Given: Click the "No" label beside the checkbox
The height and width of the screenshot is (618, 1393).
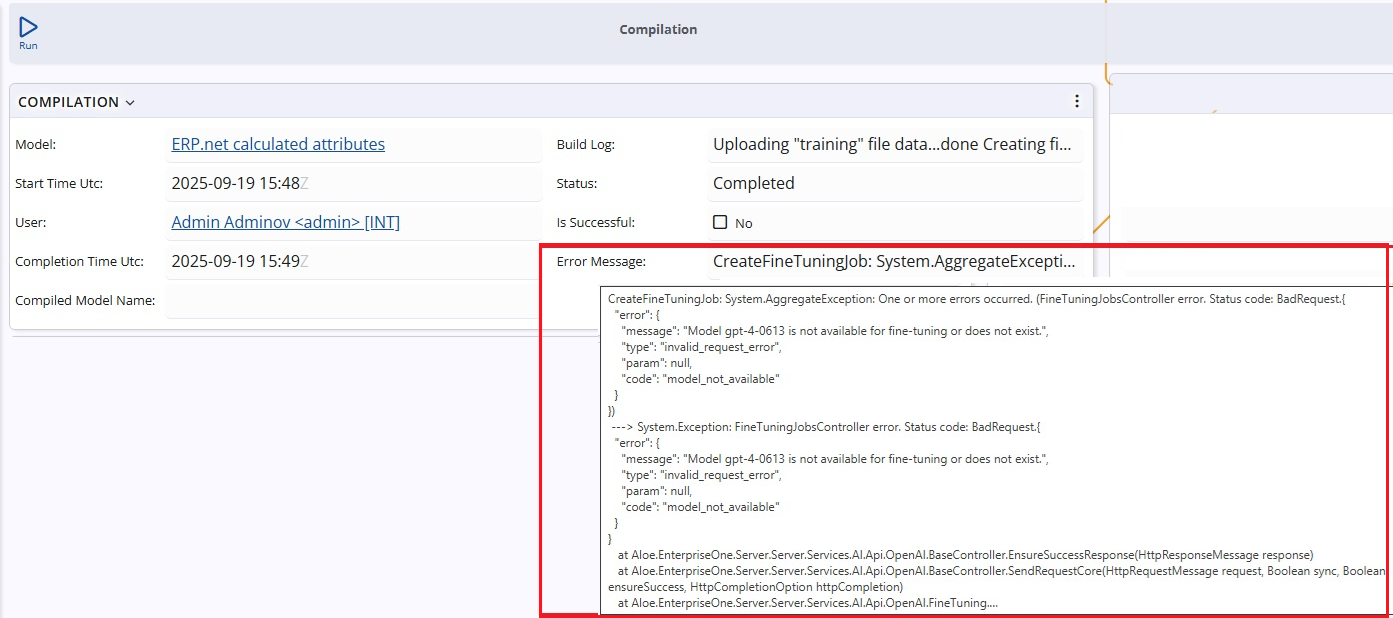Looking at the screenshot, I should pyautogui.click(x=744, y=223).
